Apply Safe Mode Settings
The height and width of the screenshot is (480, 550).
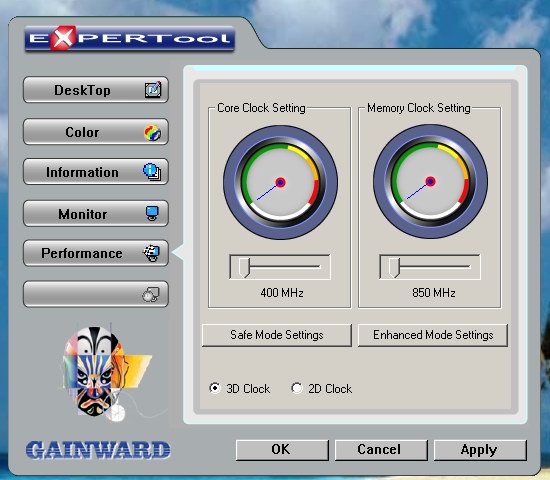pyautogui.click(x=277, y=335)
